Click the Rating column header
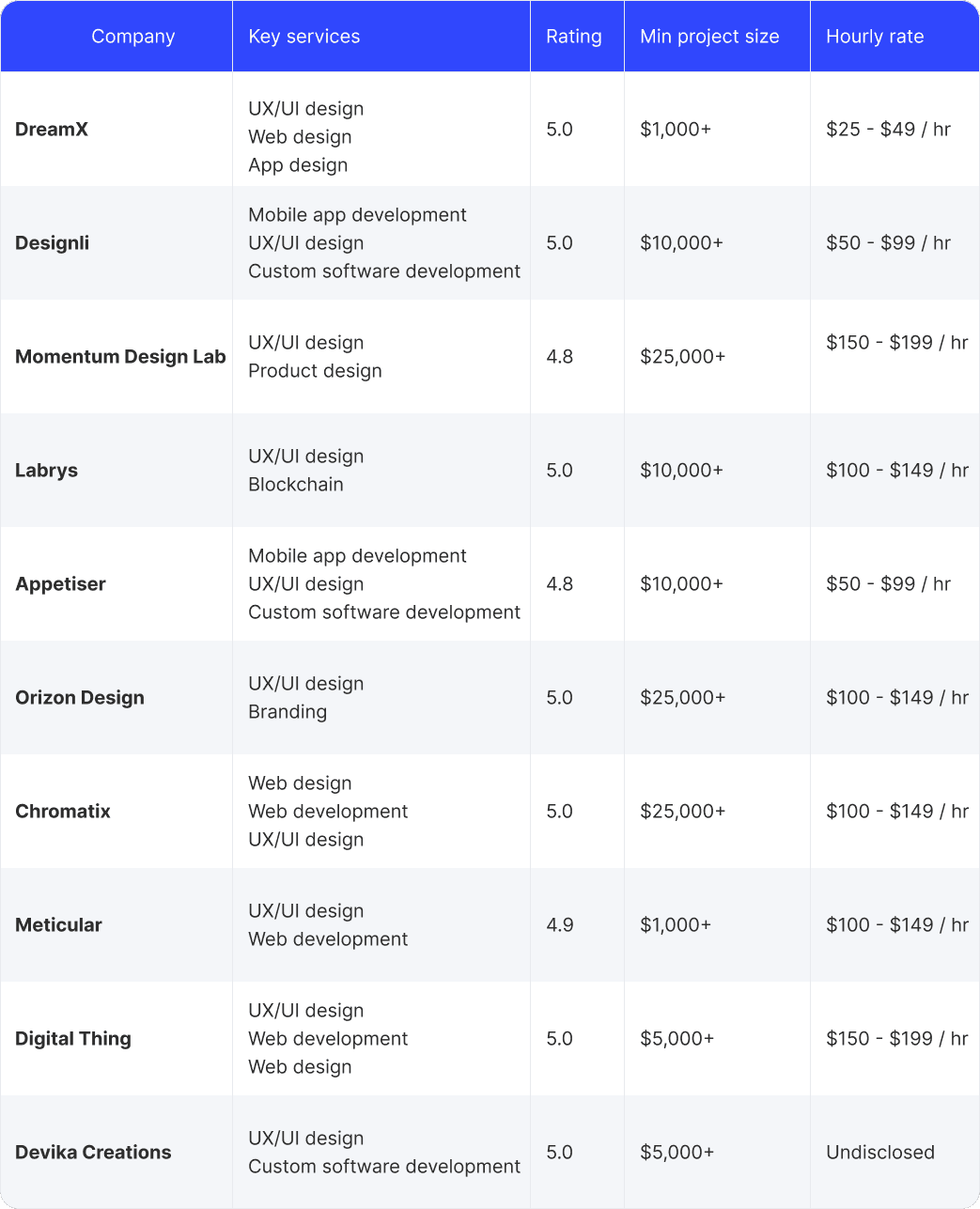The height and width of the screenshot is (1209, 980). click(573, 37)
